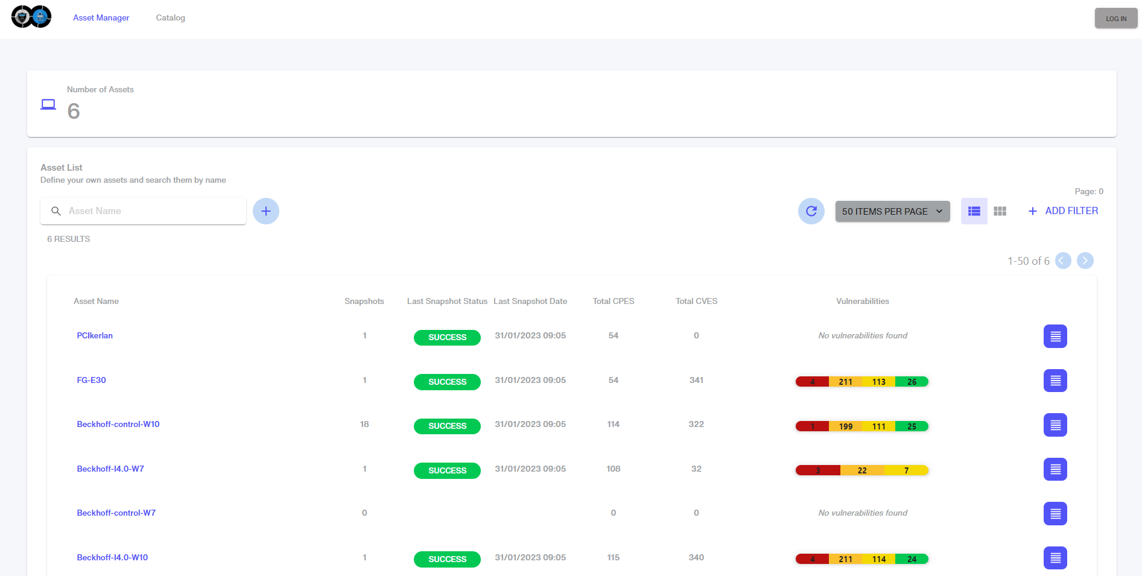Image resolution: width=1142 pixels, height=576 pixels.
Task: Click the laptop icon beside Number of Assets
Action: pyautogui.click(x=48, y=105)
